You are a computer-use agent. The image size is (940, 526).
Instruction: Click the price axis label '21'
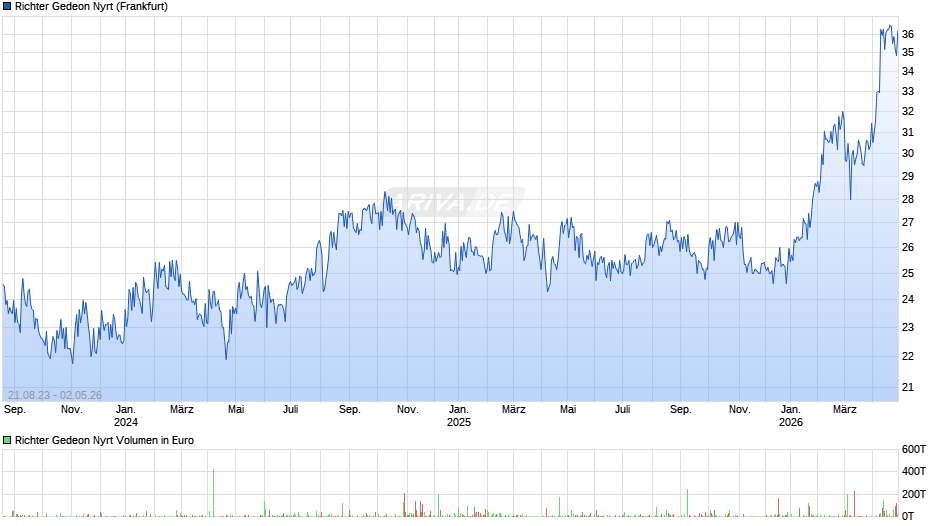click(x=908, y=387)
